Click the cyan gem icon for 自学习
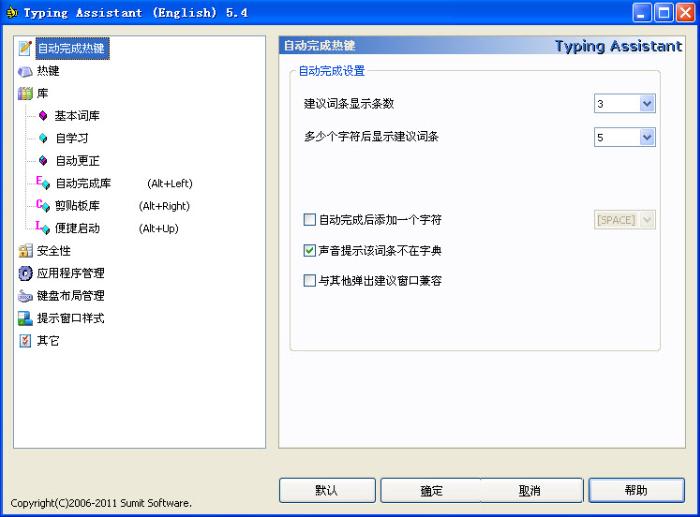Image resolution: width=700 pixels, height=517 pixels. [x=43, y=138]
